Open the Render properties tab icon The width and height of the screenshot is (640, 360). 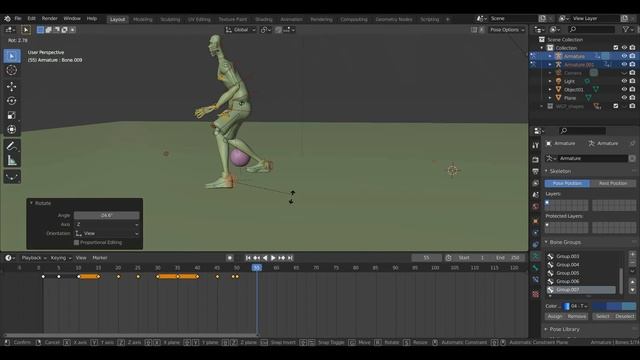point(536,160)
